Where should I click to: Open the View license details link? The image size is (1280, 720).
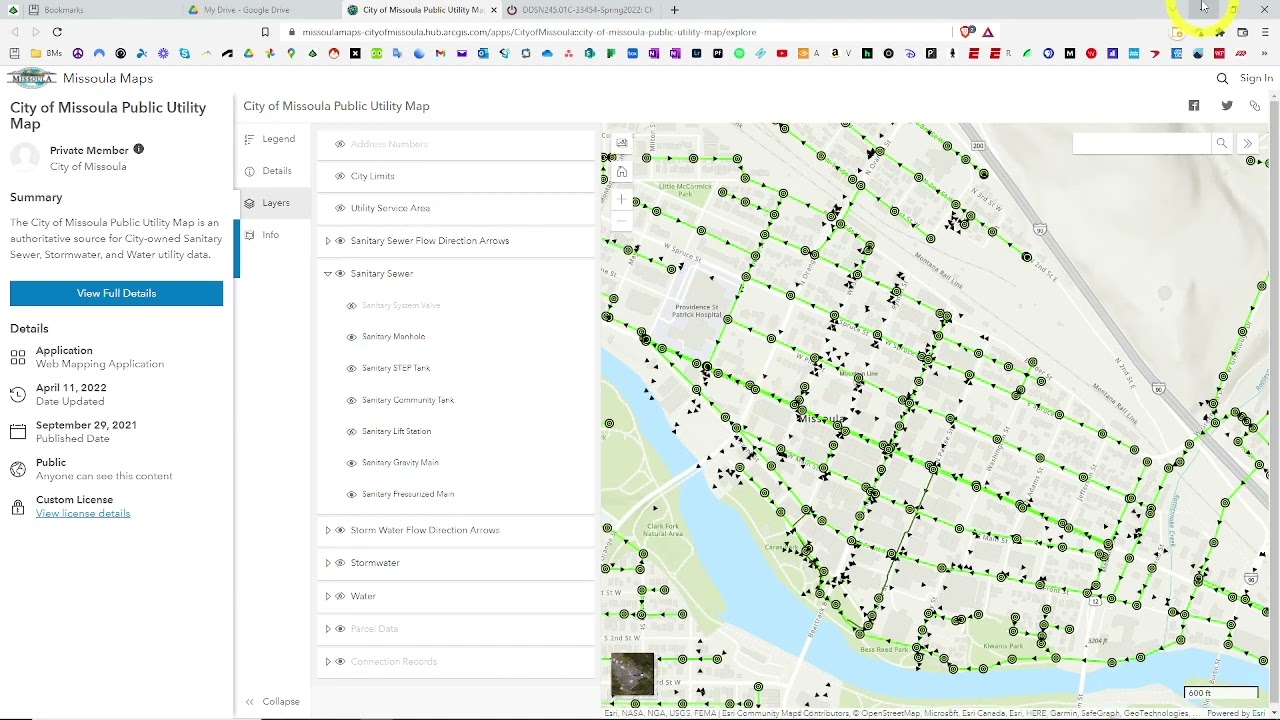83,514
